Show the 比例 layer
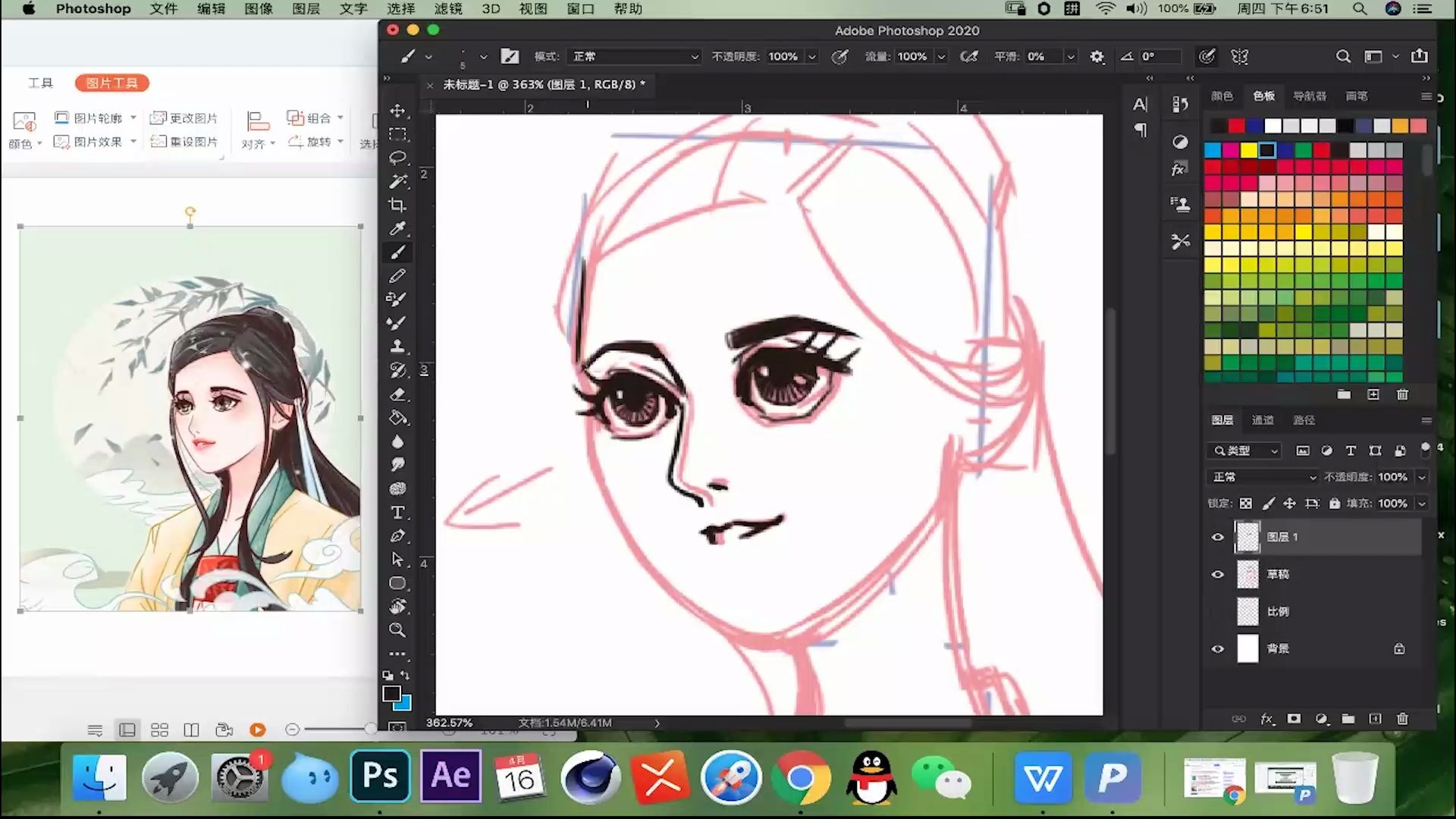The height and width of the screenshot is (819, 1456). pyautogui.click(x=1218, y=611)
